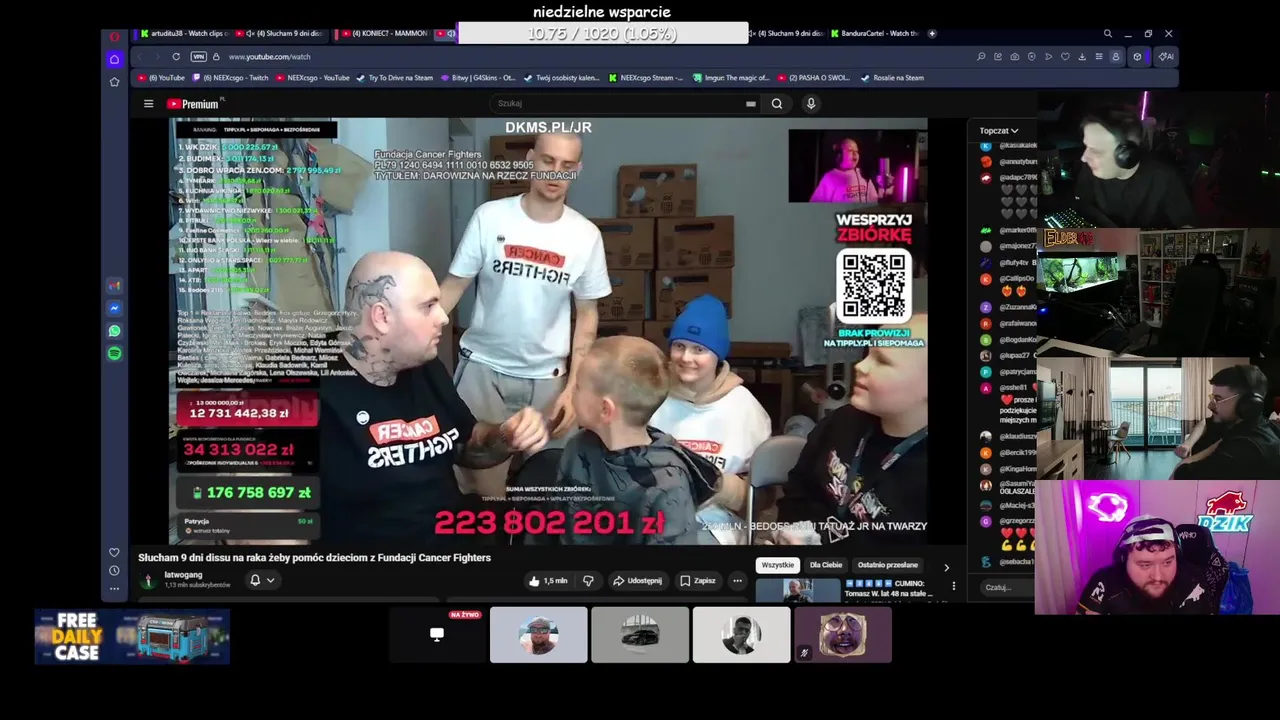Open YouTube guide hamburger menu
This screenshot has height=720, width=1280.
(148, 104)
